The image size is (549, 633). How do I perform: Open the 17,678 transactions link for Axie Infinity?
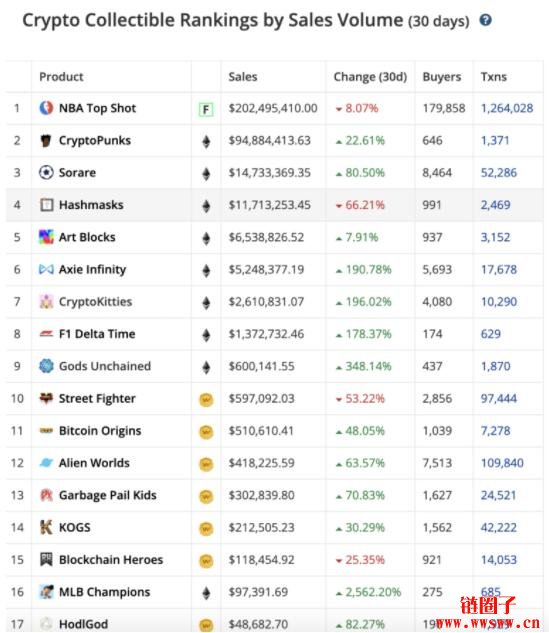(x=499, y=269)
